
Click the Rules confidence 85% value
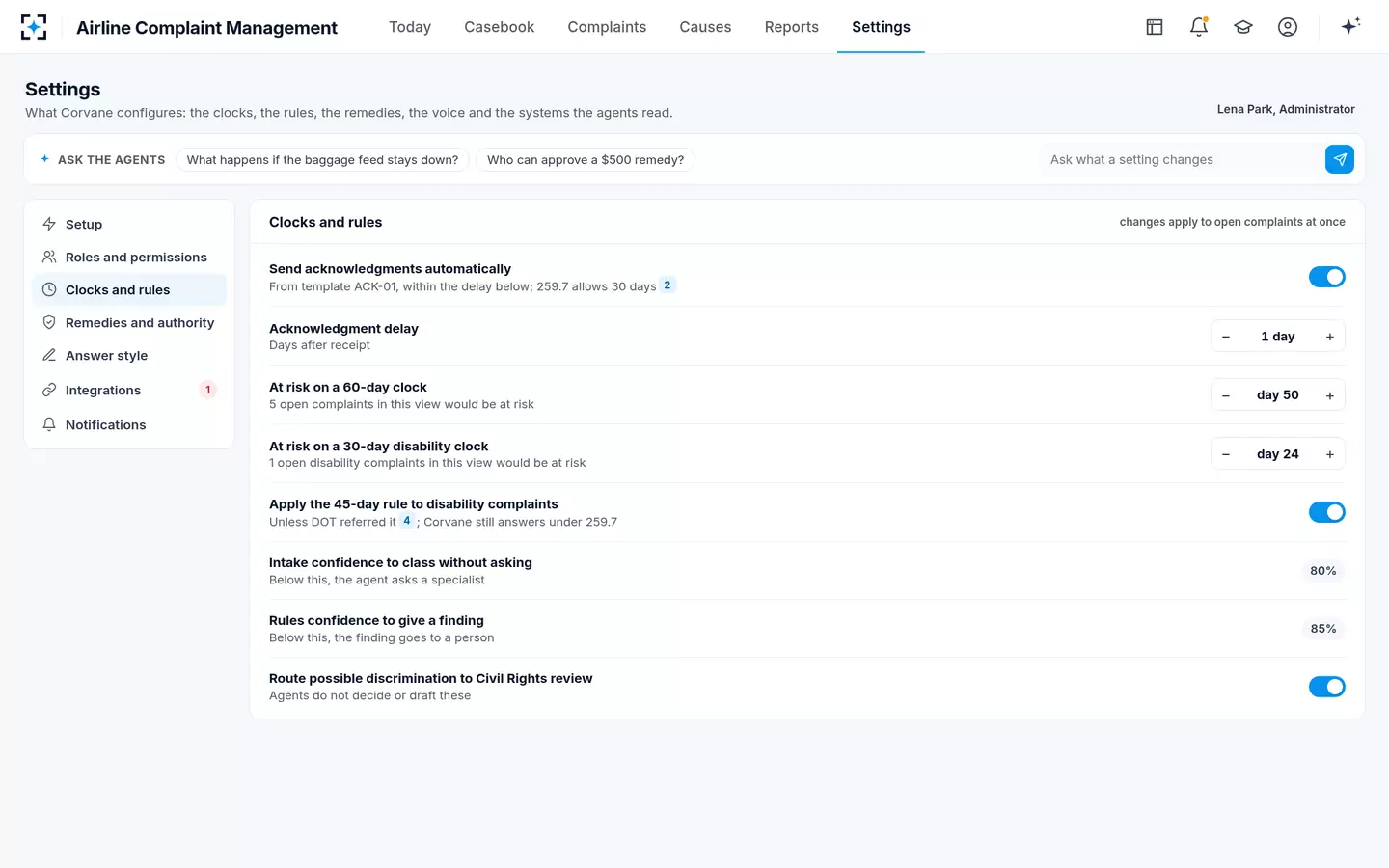[x=1323, y=629]
